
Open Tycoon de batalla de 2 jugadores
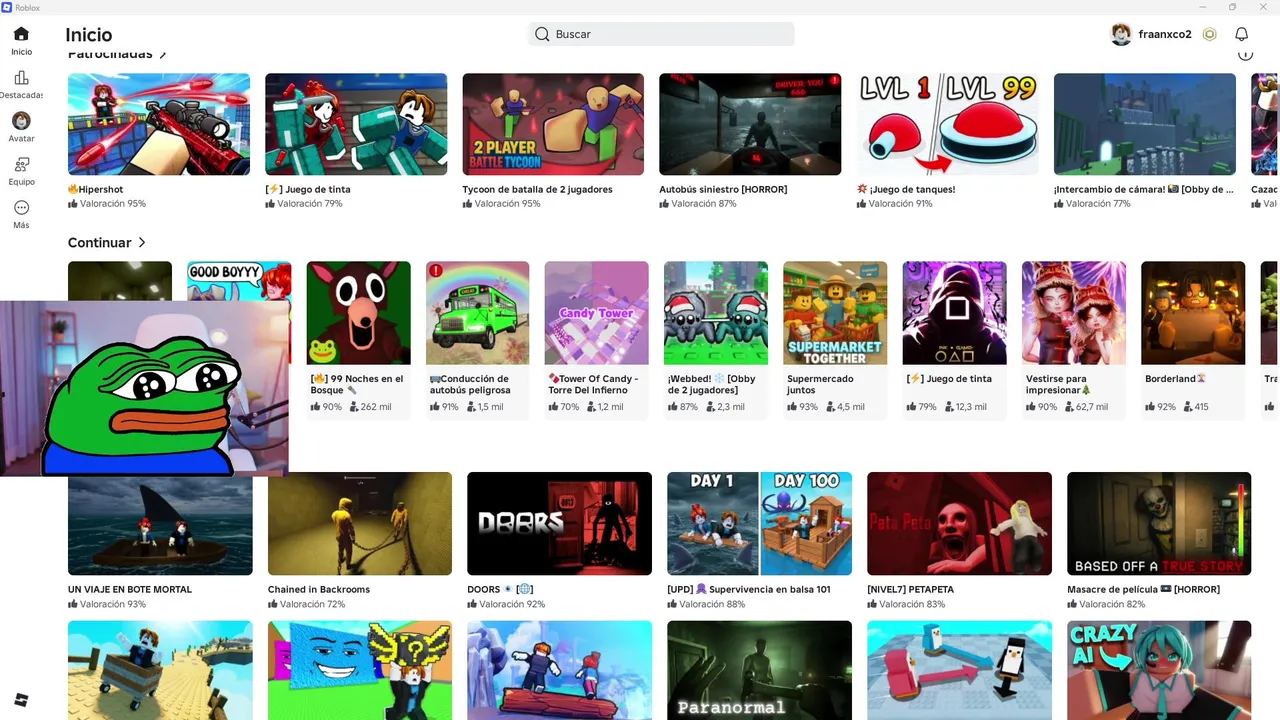point(553,124)
